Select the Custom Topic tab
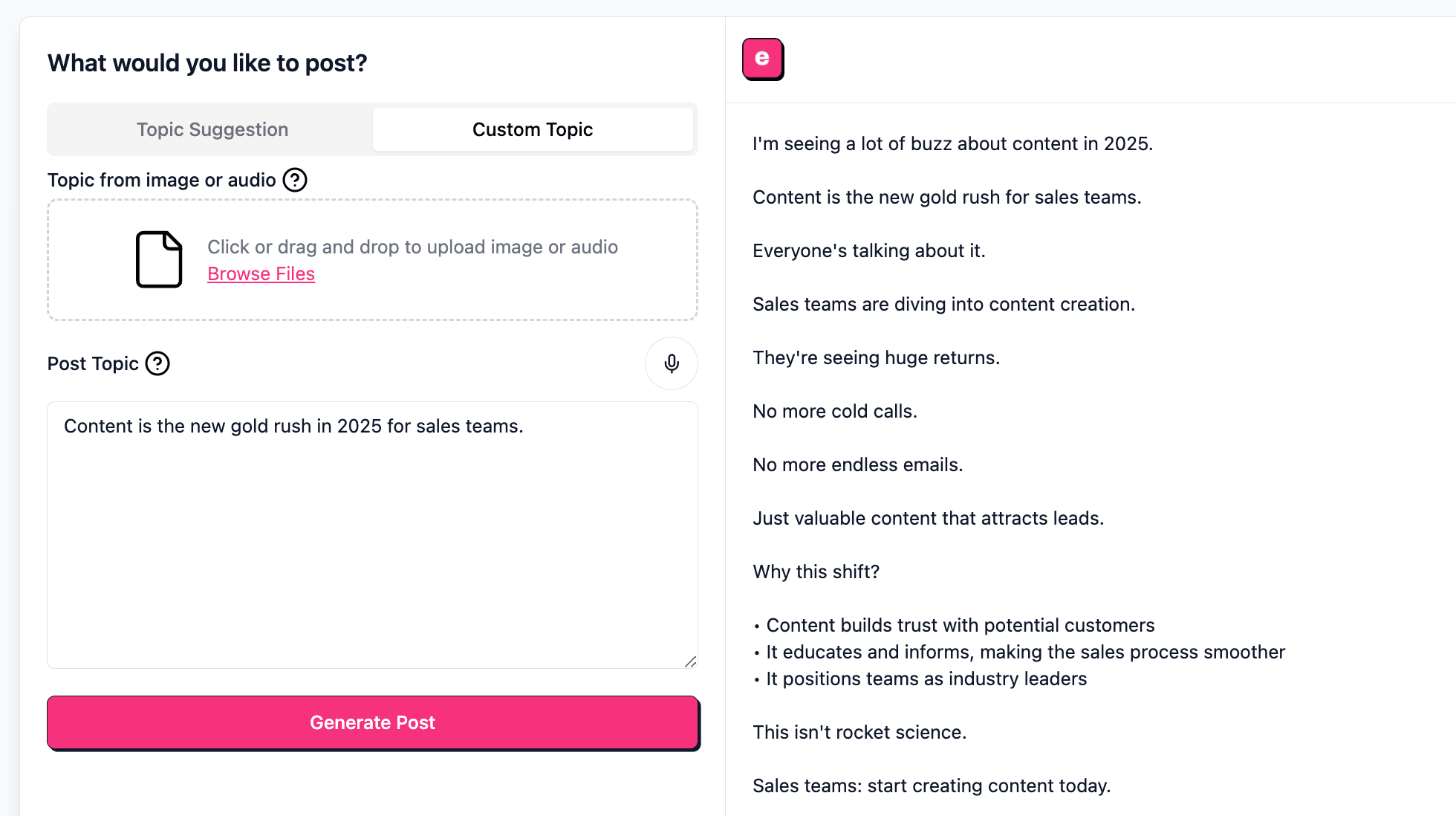Screen dimensions: 1456x816 pyautogui.click(x=533, y=129)
